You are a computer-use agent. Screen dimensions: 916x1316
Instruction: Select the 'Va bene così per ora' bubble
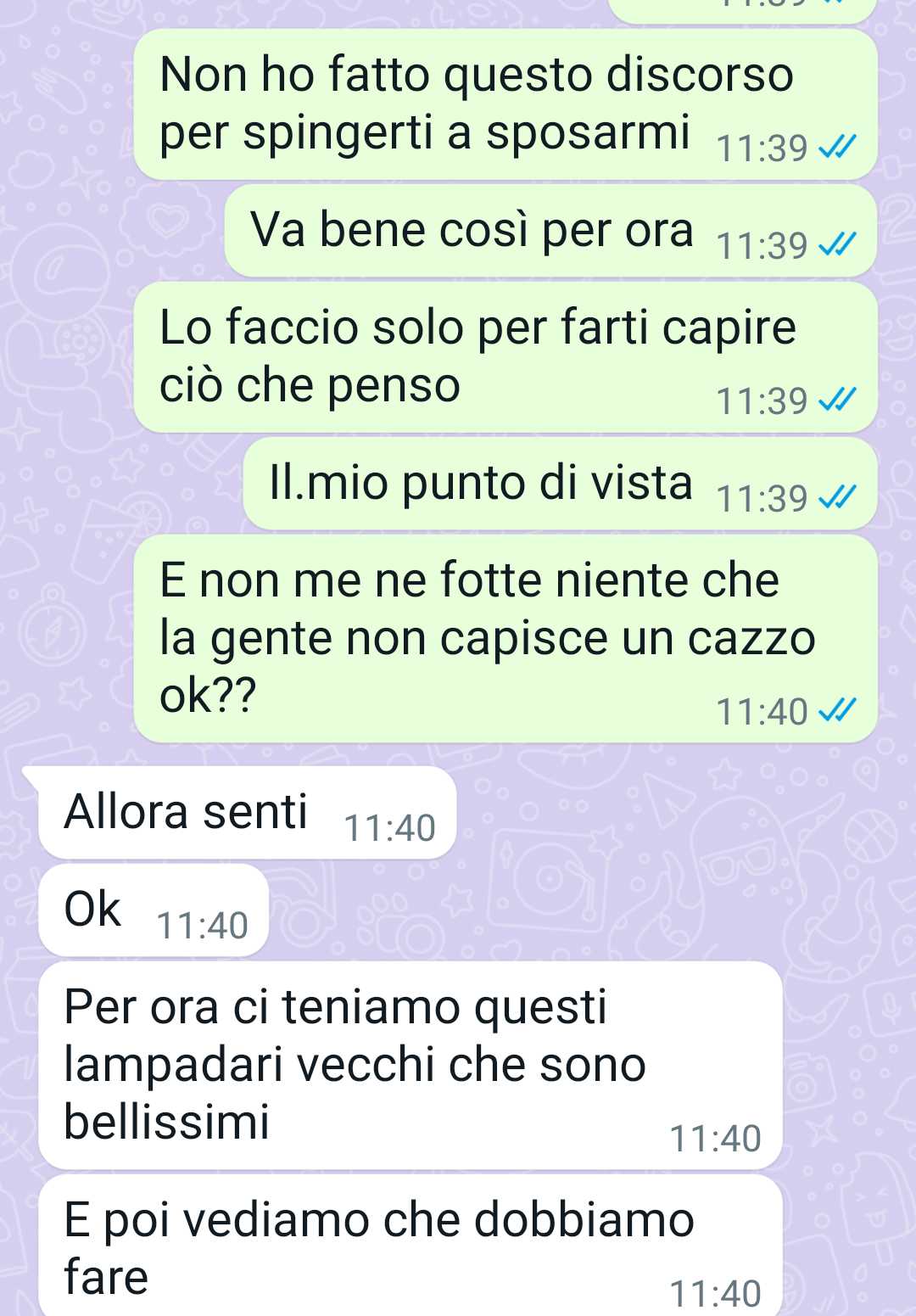550,231
